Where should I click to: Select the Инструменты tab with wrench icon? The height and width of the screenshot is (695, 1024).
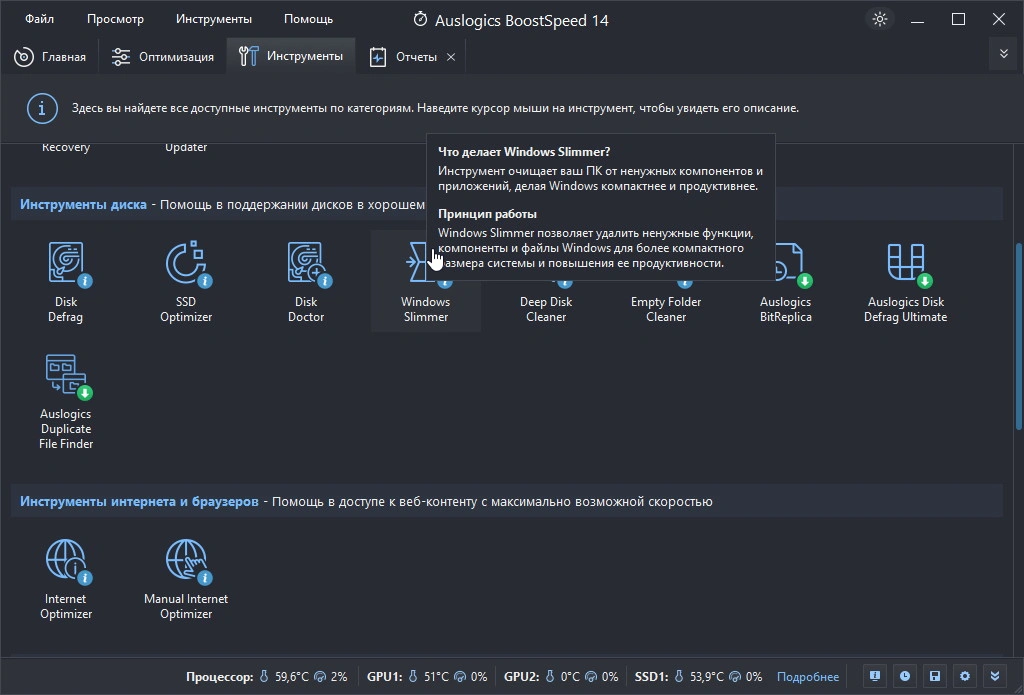pos(291,56)
